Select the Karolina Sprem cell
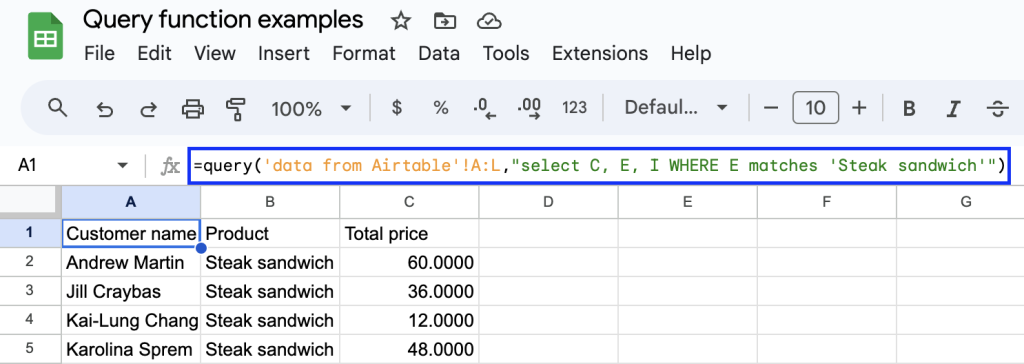1024x364 pixels. pyautogui.click(x=131, y=350)
